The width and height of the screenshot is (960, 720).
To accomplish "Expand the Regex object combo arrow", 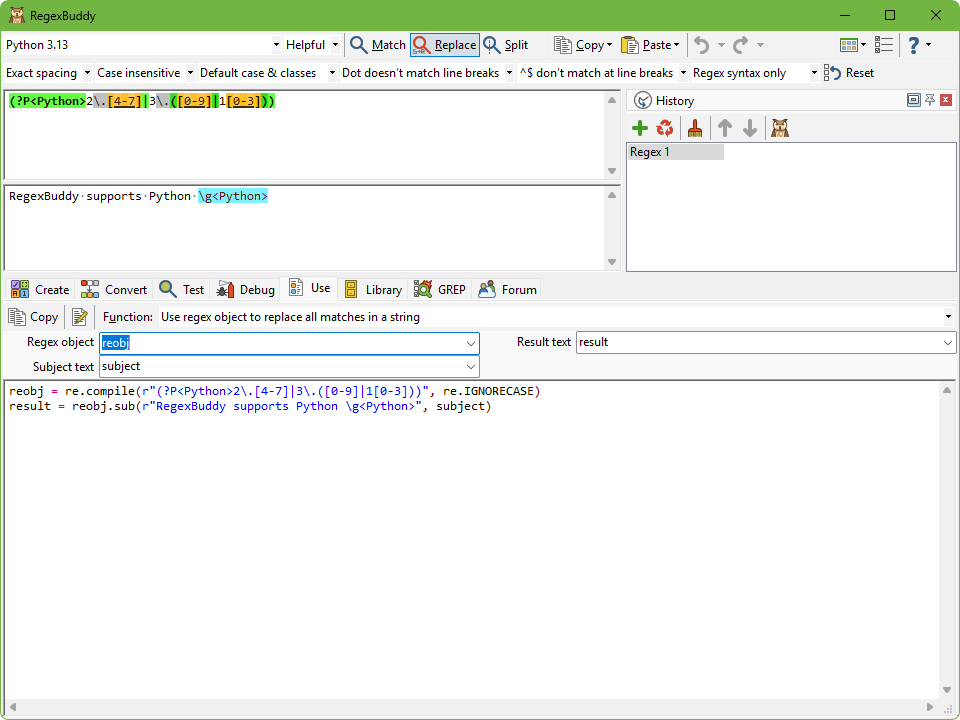I will pos(471,343).
